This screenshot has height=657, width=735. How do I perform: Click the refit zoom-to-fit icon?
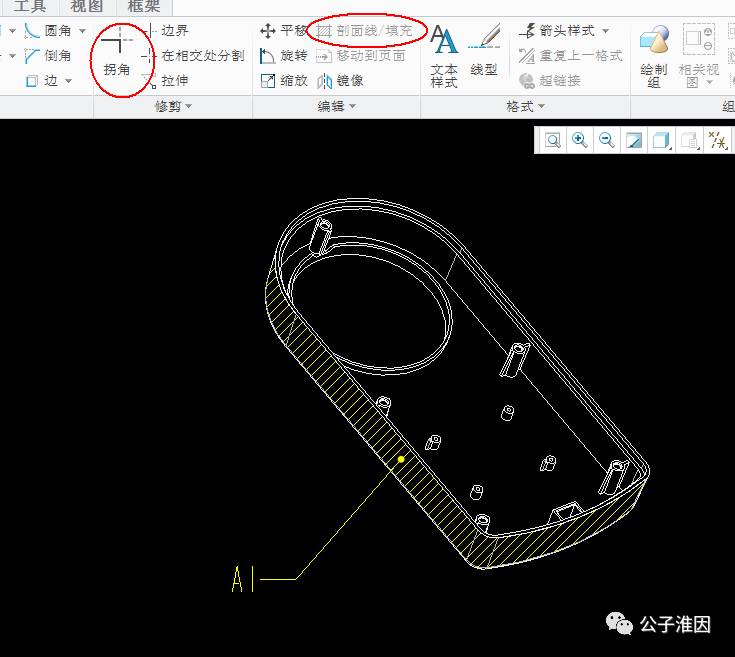552,140
